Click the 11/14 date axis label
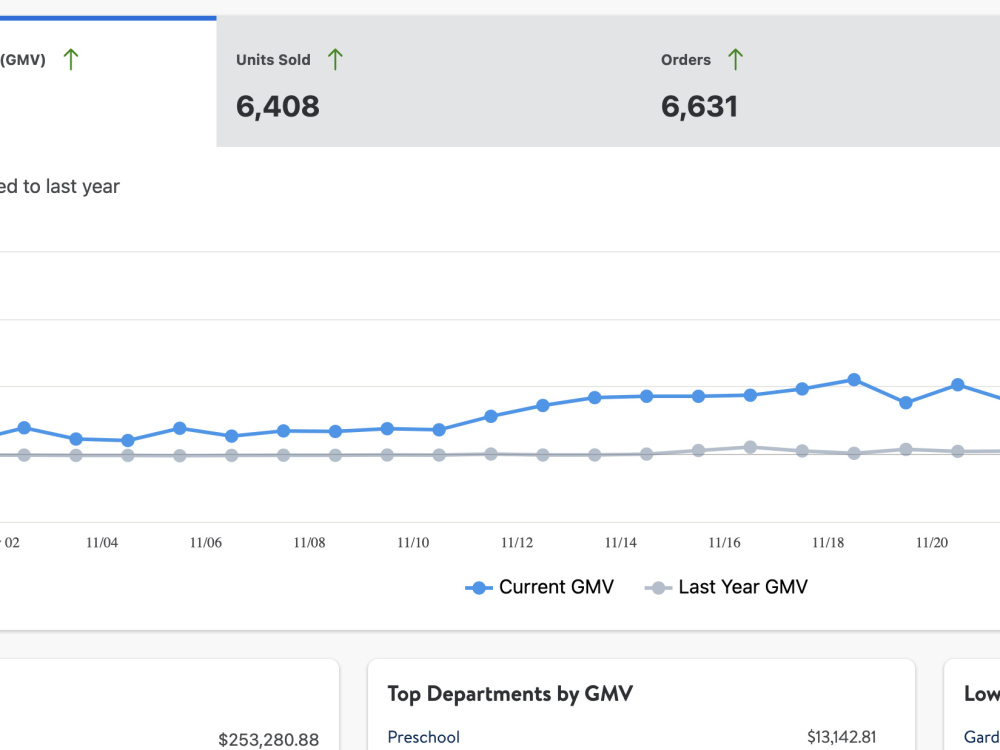This screenshot has width=1000, height=750. 621,543
